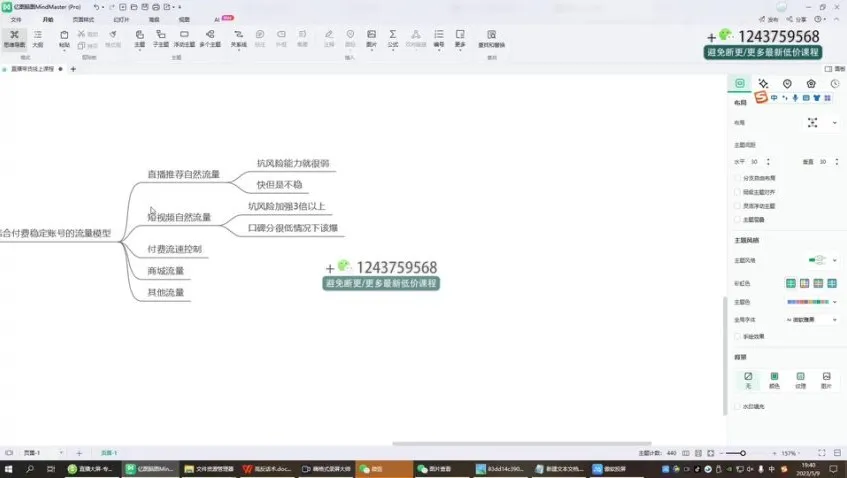Open the 页面样式 ribbon tab

[x=84, y=19]
